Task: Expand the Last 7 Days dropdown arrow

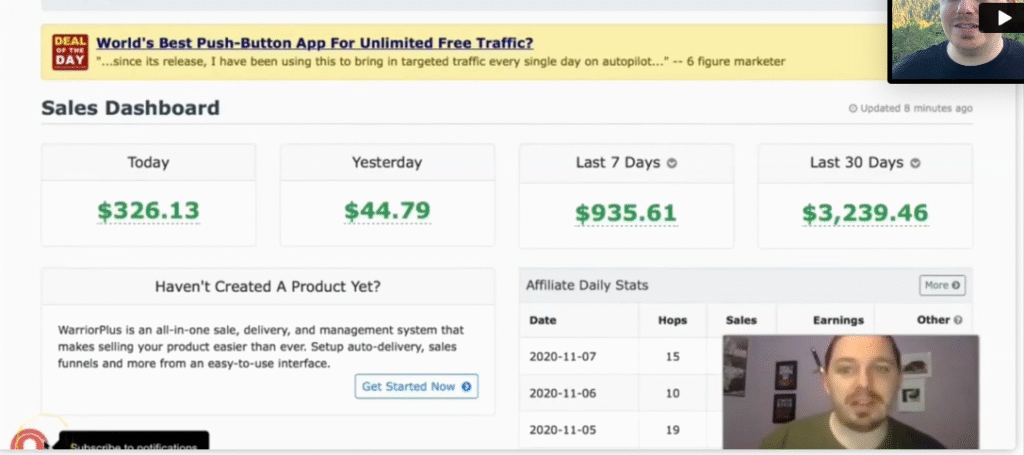Action: pos(672,164)
